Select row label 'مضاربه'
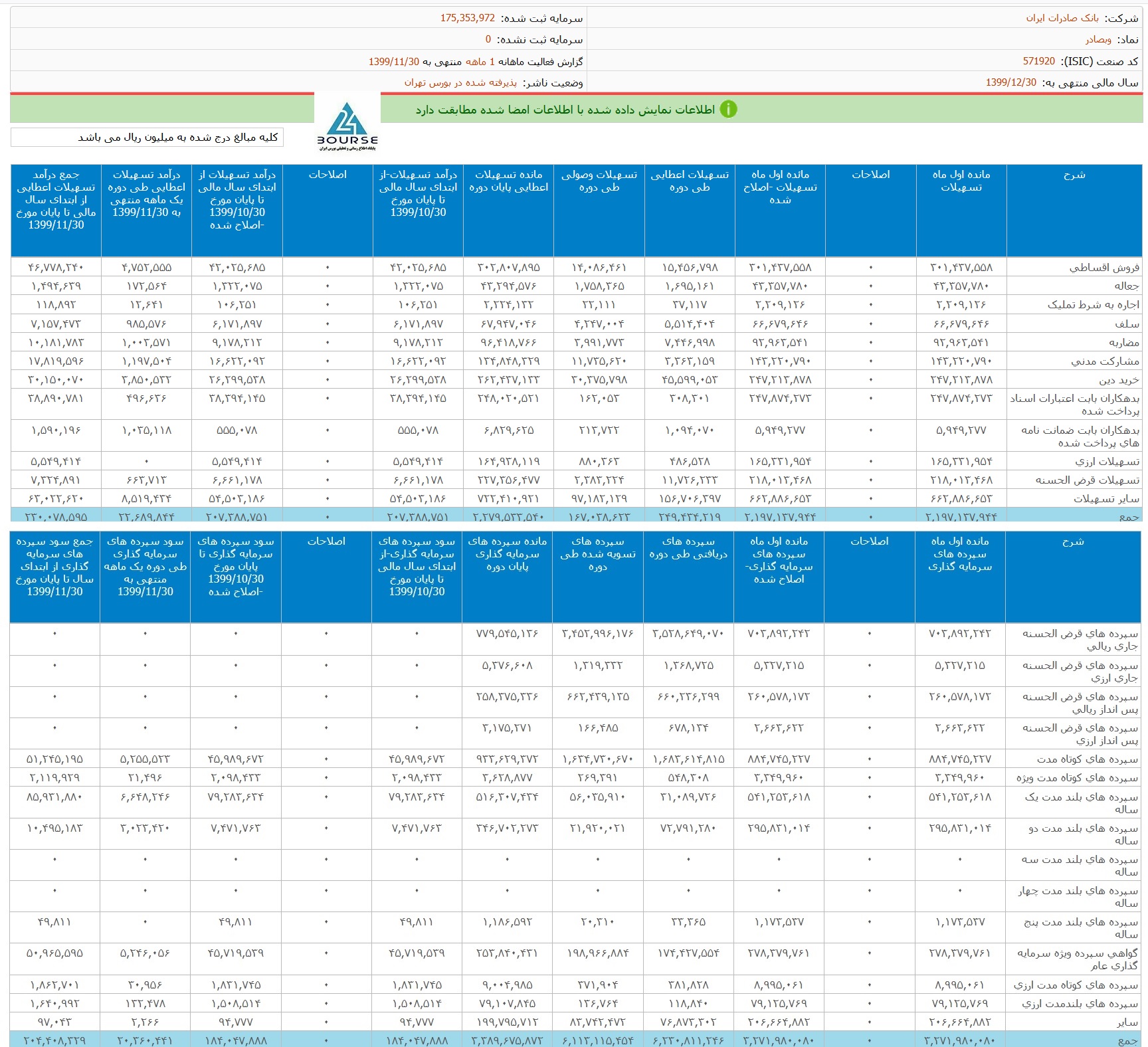Screen dimensions: 1148x1047 [x=1124, y=343]
